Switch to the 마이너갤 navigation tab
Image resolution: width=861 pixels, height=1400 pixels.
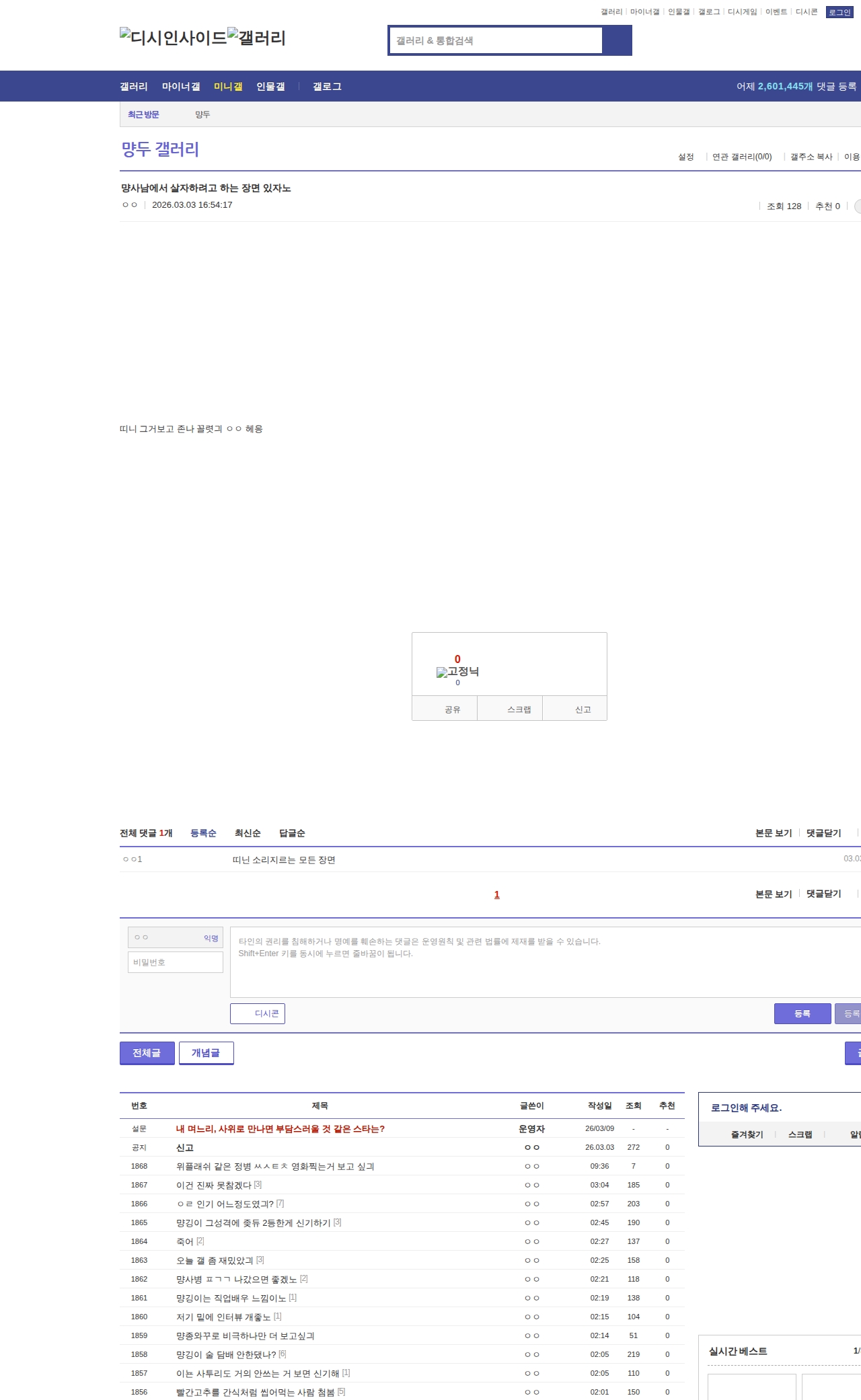click(x=181, y=87)
